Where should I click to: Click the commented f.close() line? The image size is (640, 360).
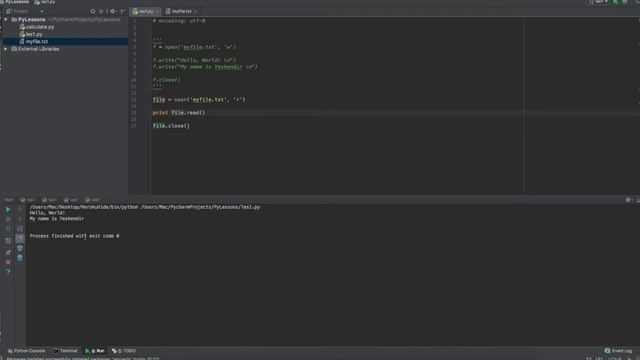click(x=167, y=80)
